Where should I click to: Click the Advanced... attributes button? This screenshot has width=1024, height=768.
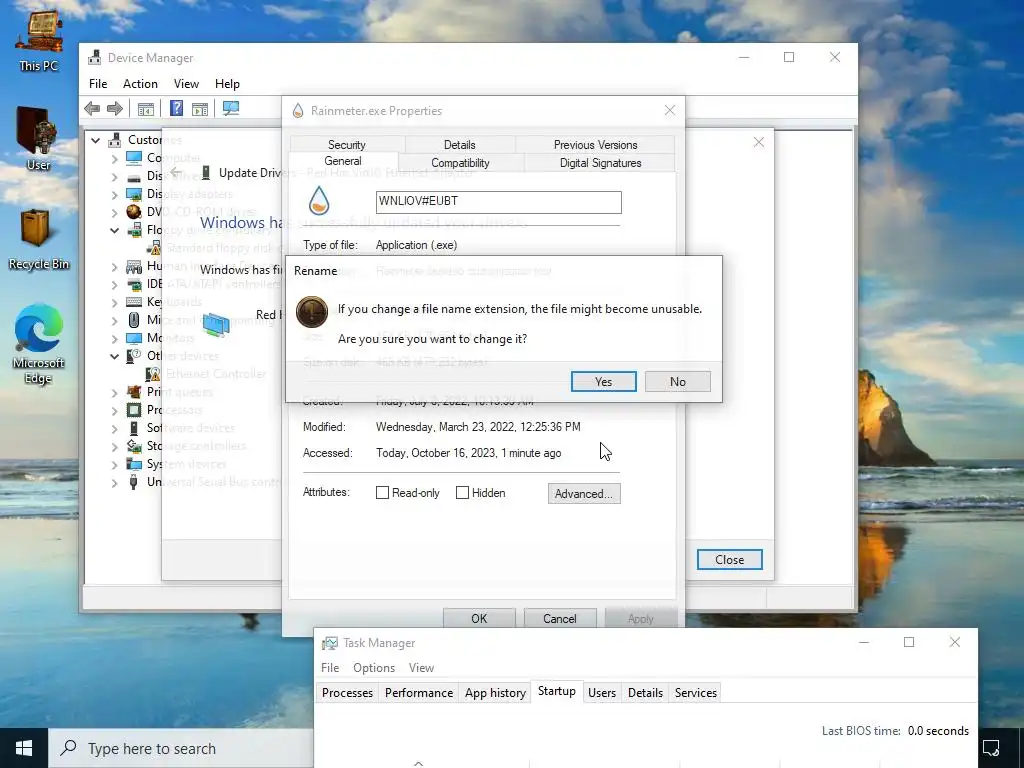pos(584,494)
